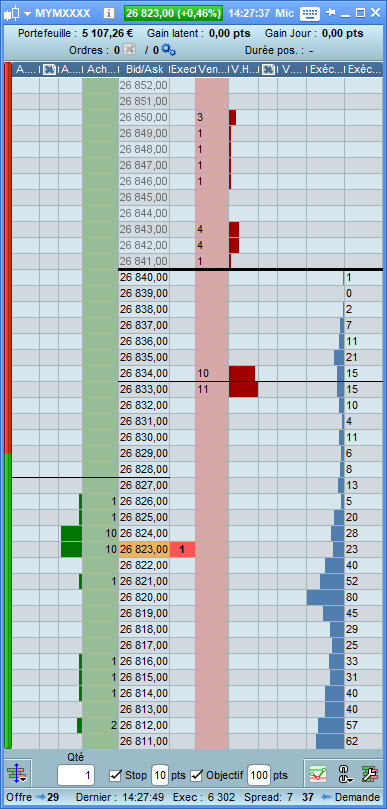Click the Dernier : 14:27:49 status entry
387x809 pixels.
[x=121, y=798]
